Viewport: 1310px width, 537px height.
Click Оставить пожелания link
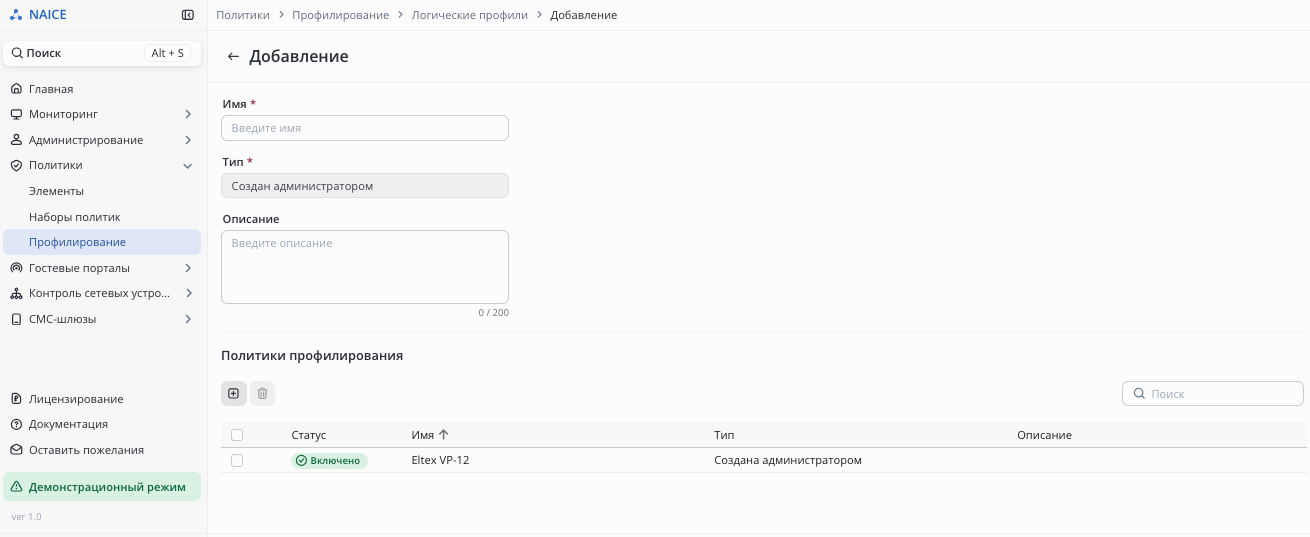[x=86, y=450]
